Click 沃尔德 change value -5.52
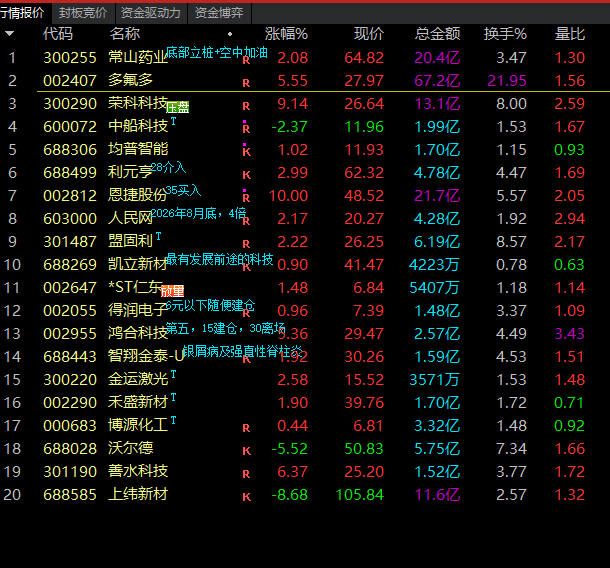 pos(289,449)
